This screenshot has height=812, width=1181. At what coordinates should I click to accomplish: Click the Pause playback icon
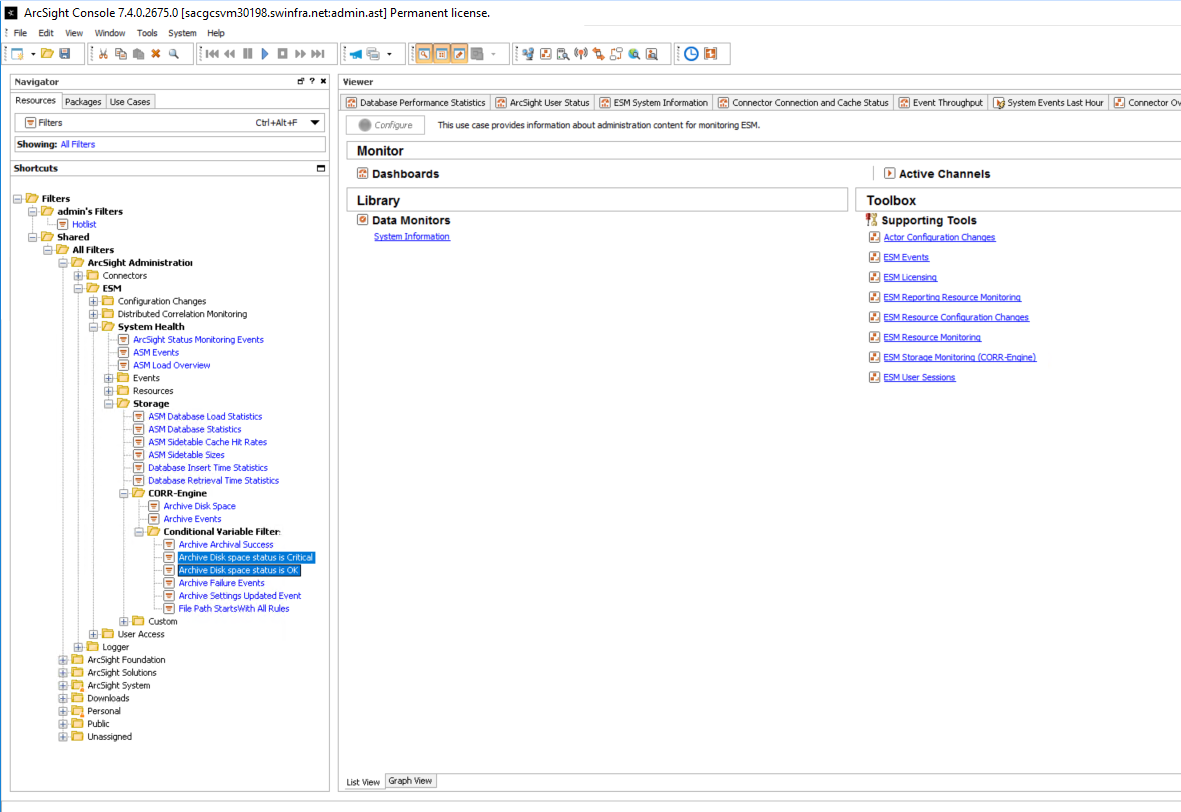coord(248,54)
